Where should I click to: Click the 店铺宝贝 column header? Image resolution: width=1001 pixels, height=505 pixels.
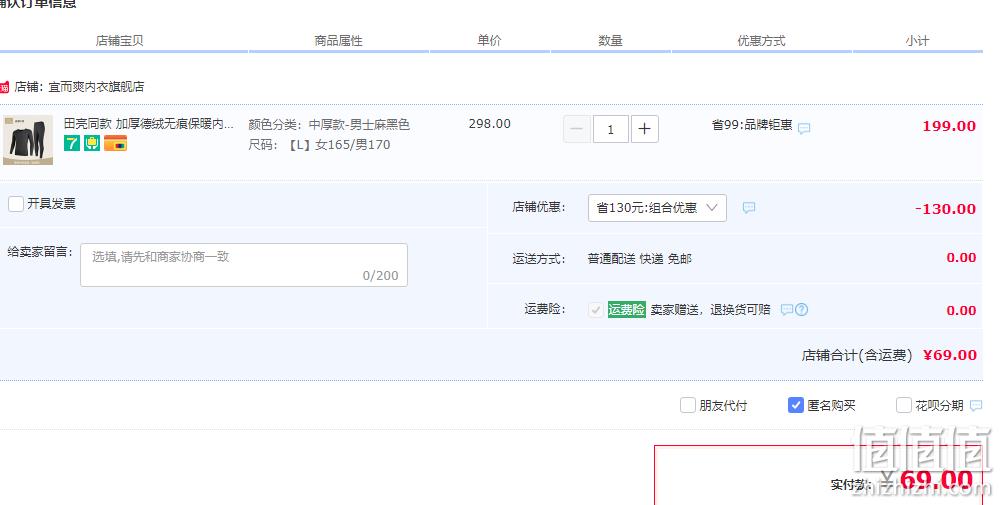tap(119, 41)
